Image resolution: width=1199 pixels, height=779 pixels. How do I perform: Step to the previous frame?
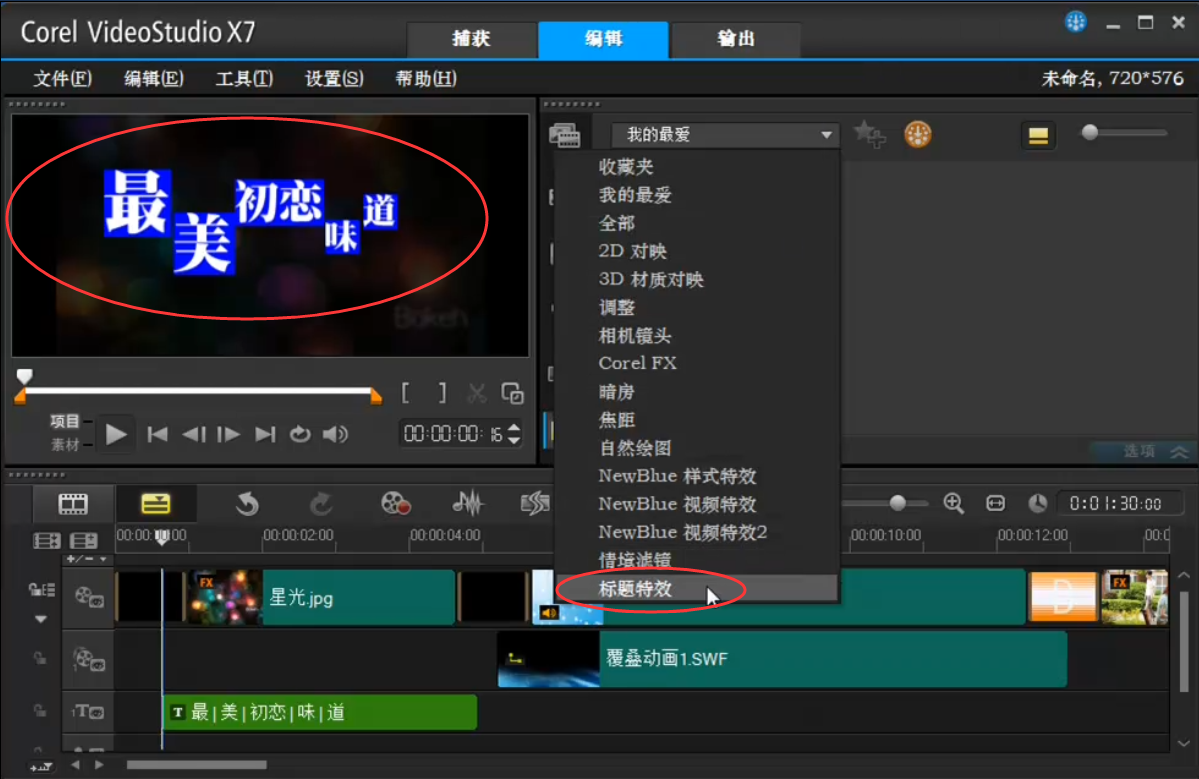pos(193,434)
